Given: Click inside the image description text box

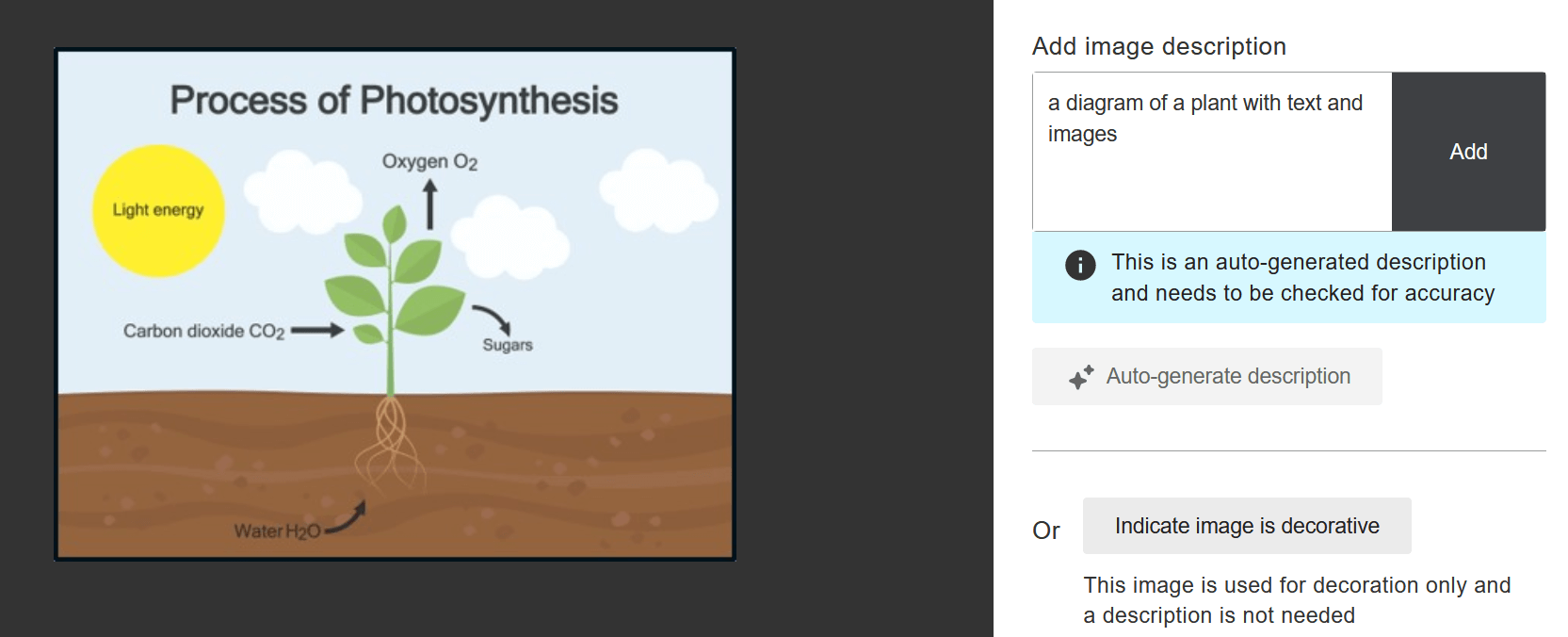Looking at the screenshot, I should click(1212, 152).
